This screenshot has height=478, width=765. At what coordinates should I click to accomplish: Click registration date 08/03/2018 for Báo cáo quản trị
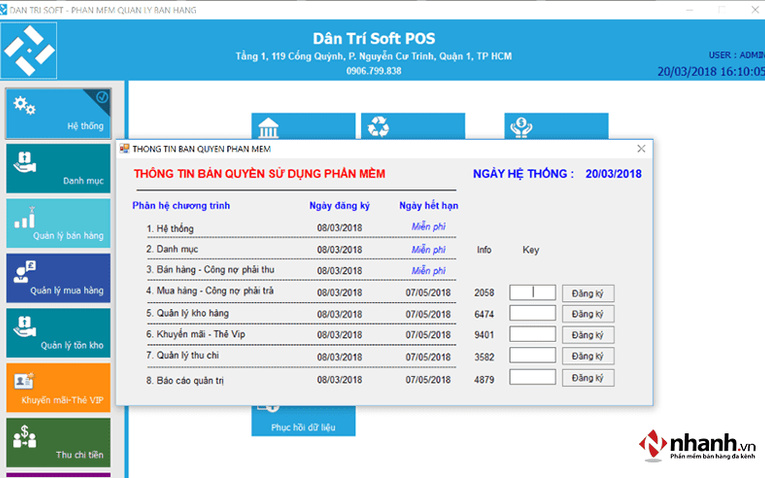coord(340,379)
